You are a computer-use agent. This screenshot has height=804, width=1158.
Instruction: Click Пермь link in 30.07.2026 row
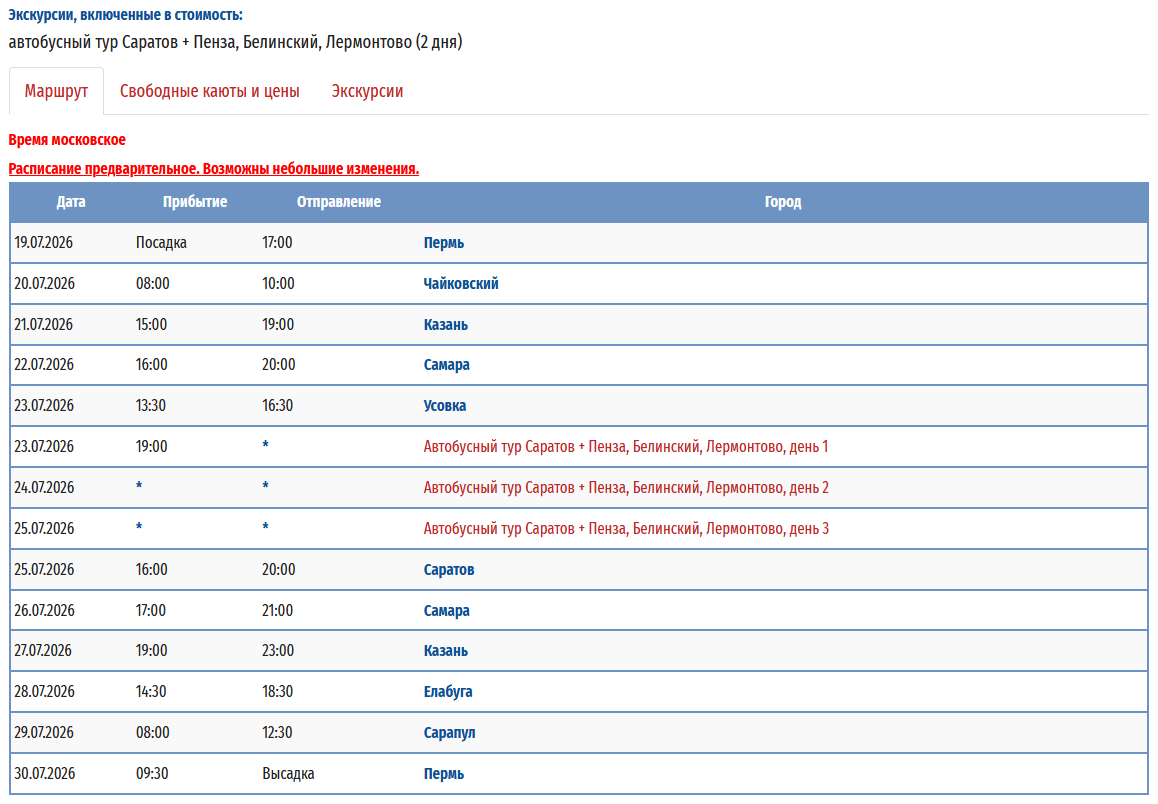pos(443,774)
